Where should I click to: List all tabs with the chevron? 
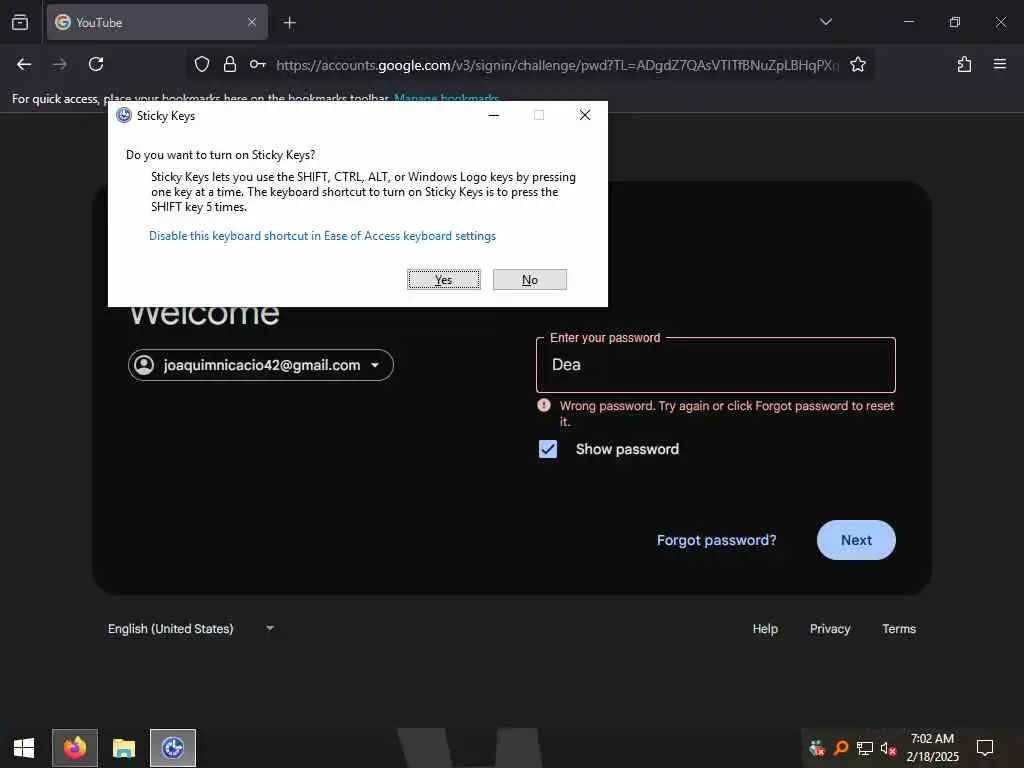(825, 22)
